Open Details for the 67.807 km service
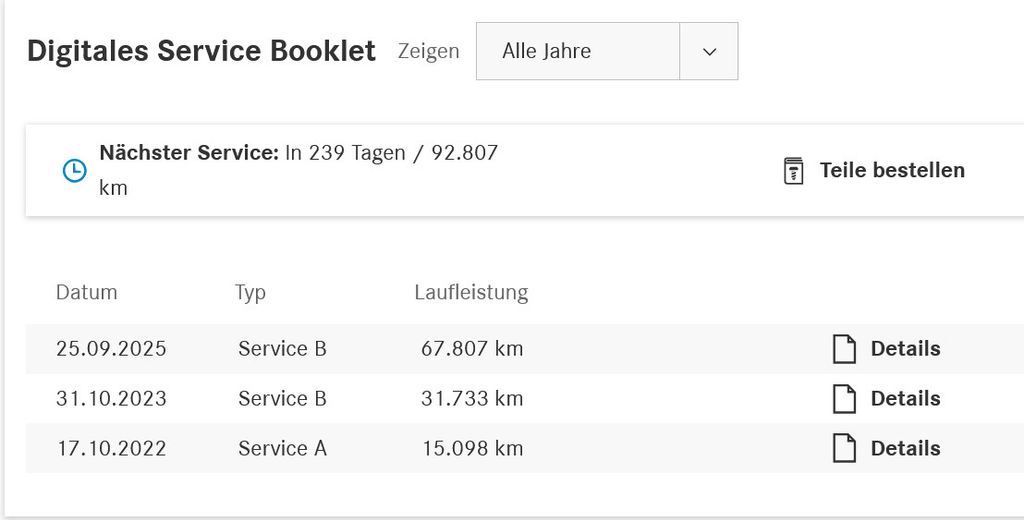The width and height of the screenshot is (1024, 520). (905, 349)
